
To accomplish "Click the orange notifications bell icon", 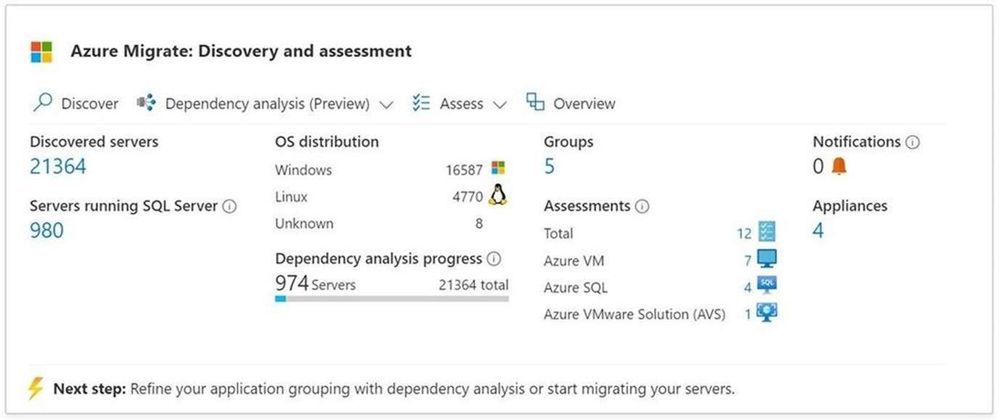I will tap(838, 167).
